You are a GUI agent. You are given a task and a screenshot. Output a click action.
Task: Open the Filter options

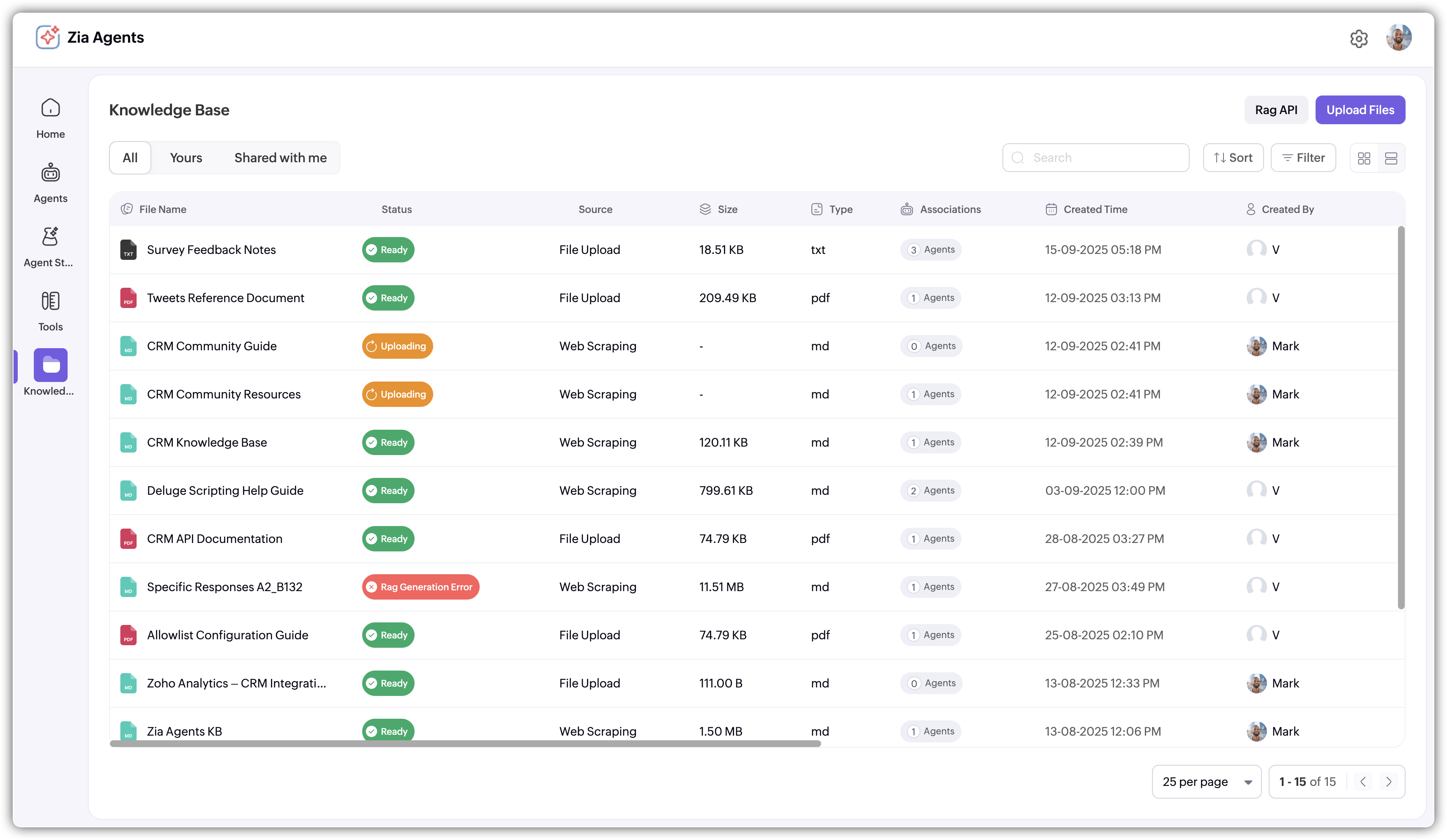click(1303, 158)
